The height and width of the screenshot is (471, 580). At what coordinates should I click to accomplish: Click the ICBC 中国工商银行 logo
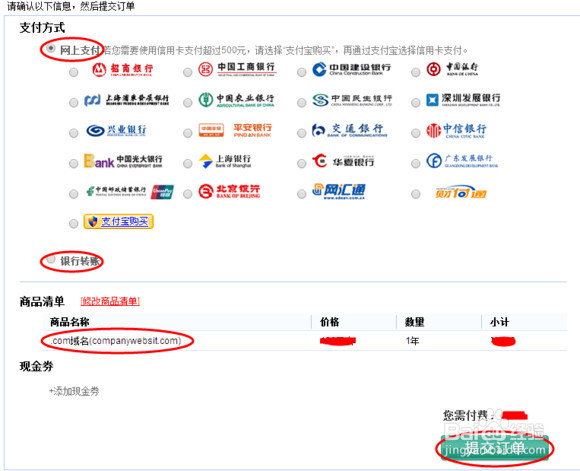[237, 69]
